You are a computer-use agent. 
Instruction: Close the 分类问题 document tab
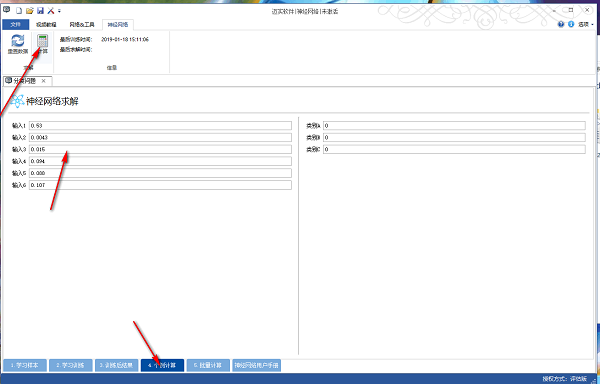[x=44, y=81]
